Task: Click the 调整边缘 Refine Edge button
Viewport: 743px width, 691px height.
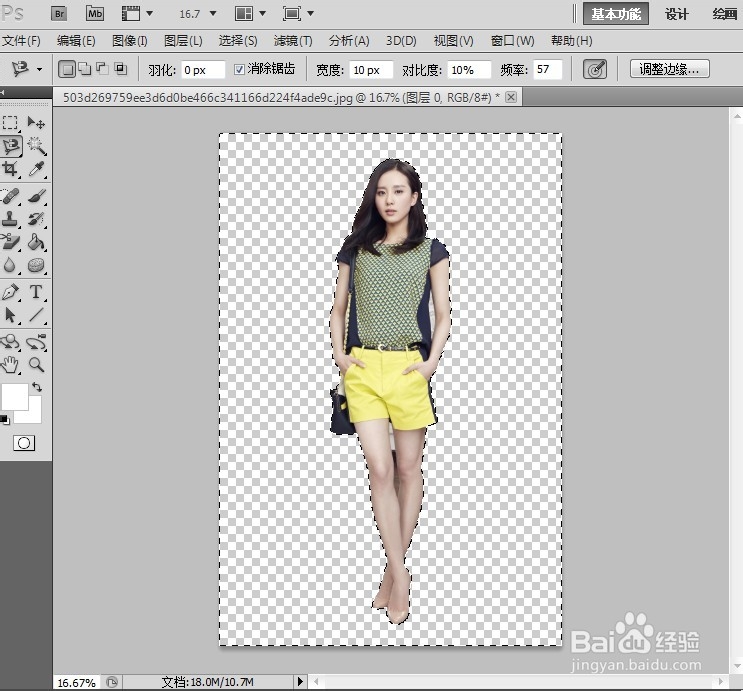Action: point(670,69)
